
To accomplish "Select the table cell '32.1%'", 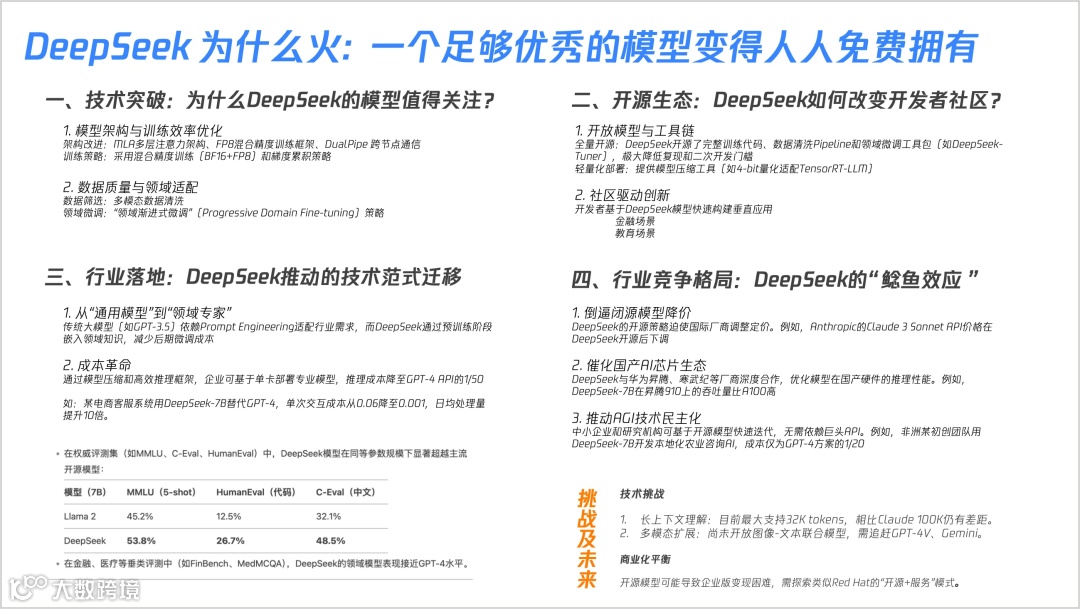I will pyautogui.click(x=329, y=516).
